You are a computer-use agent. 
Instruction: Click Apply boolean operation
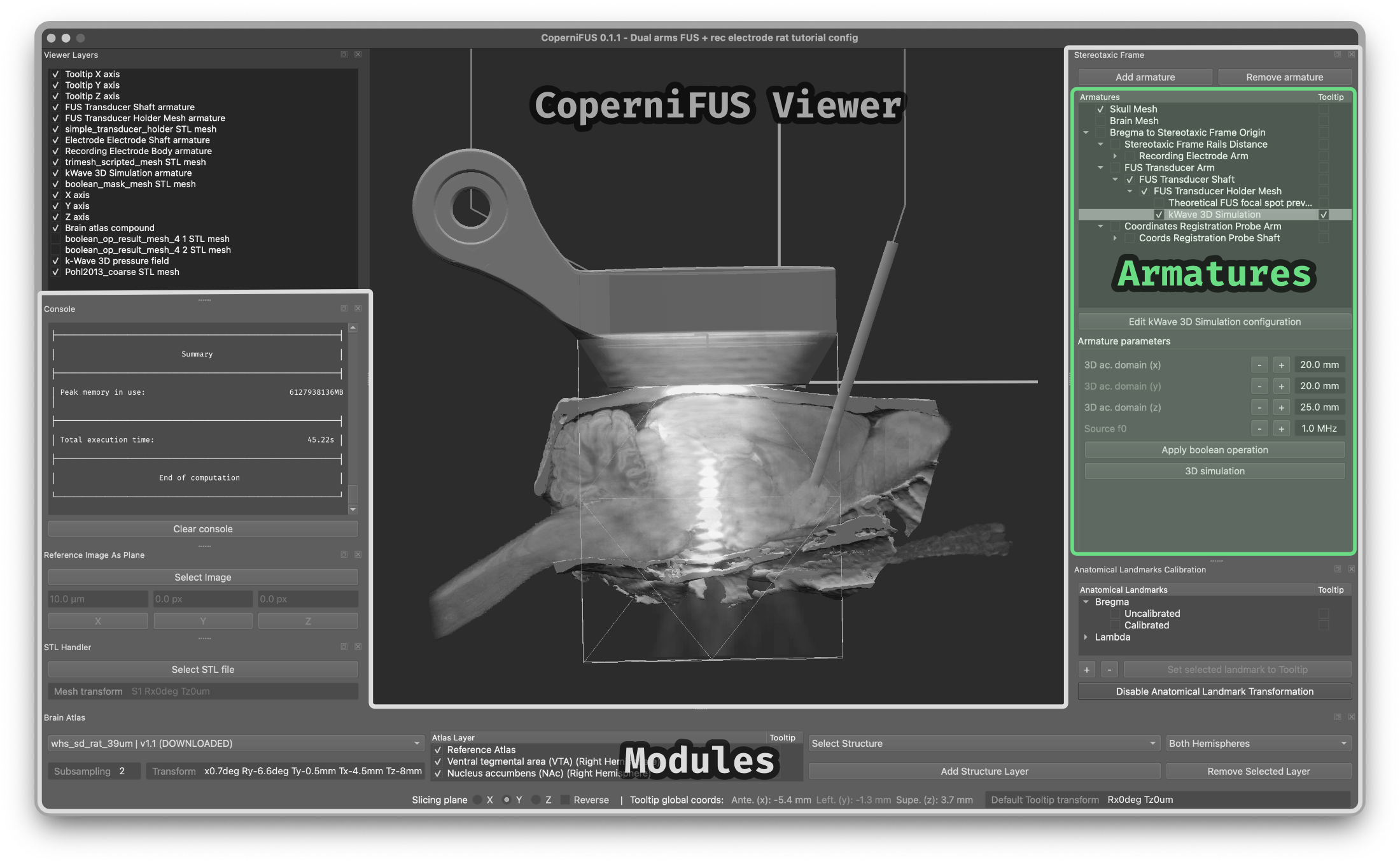1214,450
